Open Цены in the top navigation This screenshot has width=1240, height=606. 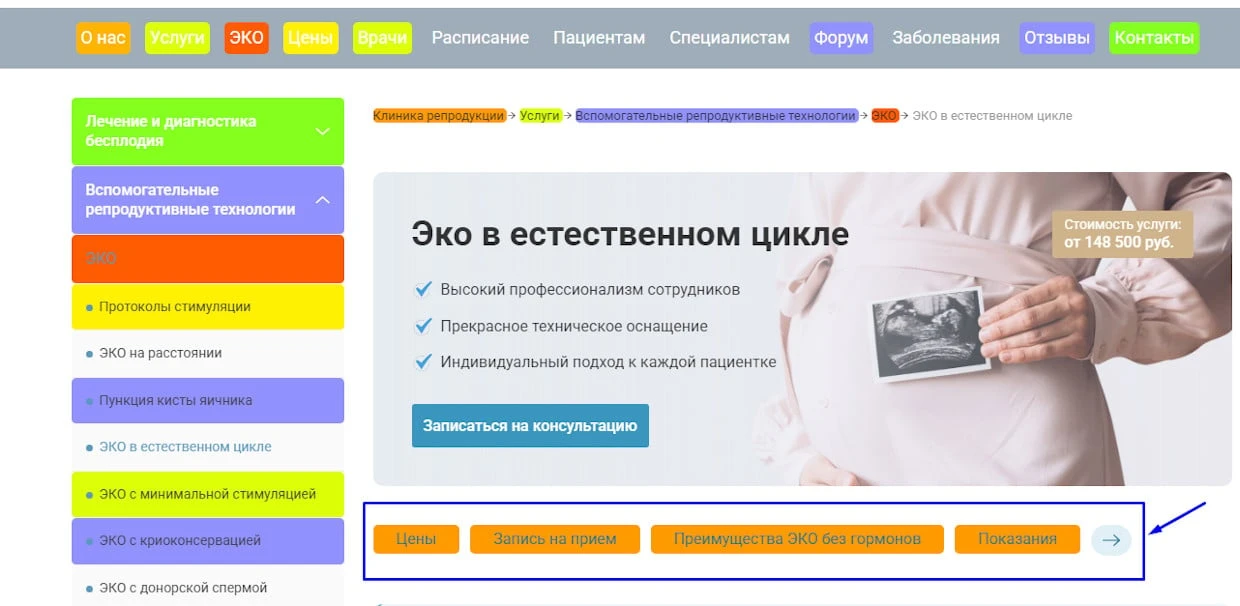(310, 38)
